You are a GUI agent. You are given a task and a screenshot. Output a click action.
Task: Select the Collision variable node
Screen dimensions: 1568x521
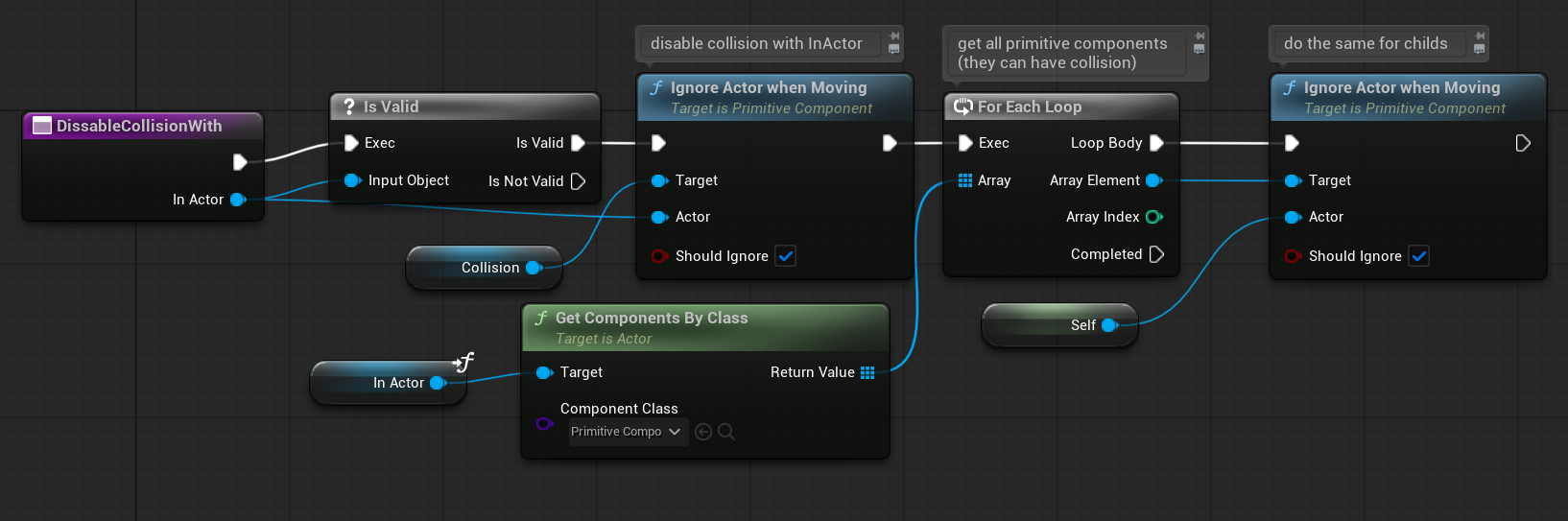point(483,268)
